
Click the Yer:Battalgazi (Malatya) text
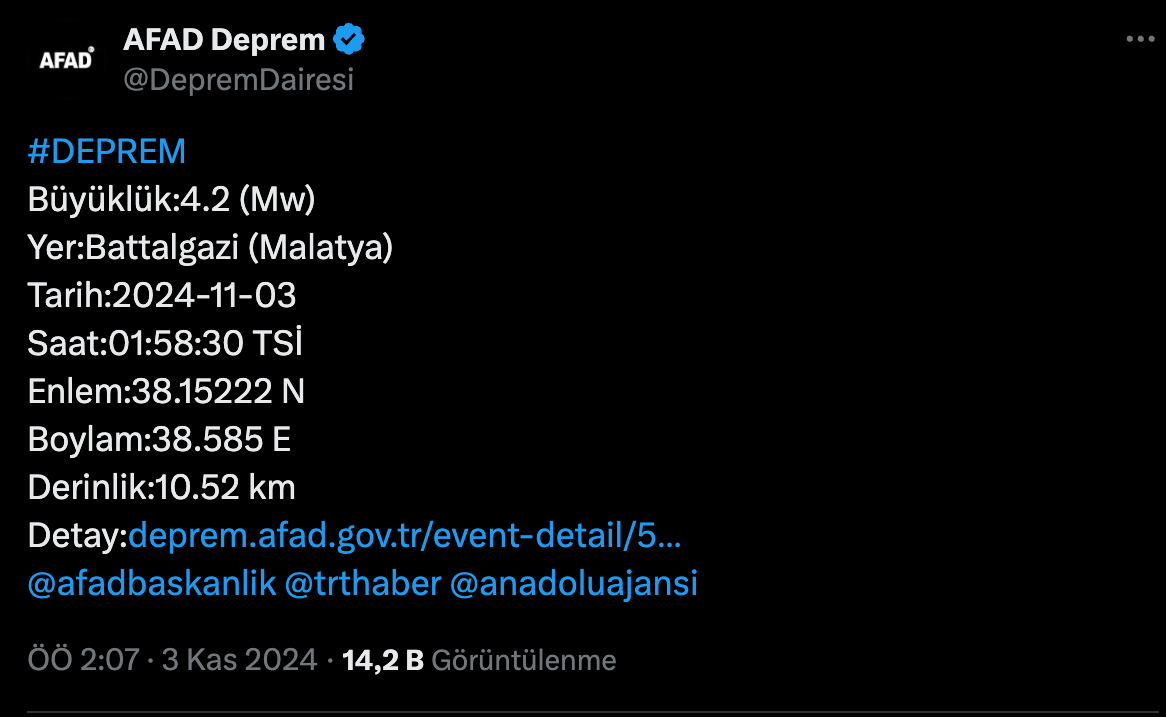click(210, 248)
